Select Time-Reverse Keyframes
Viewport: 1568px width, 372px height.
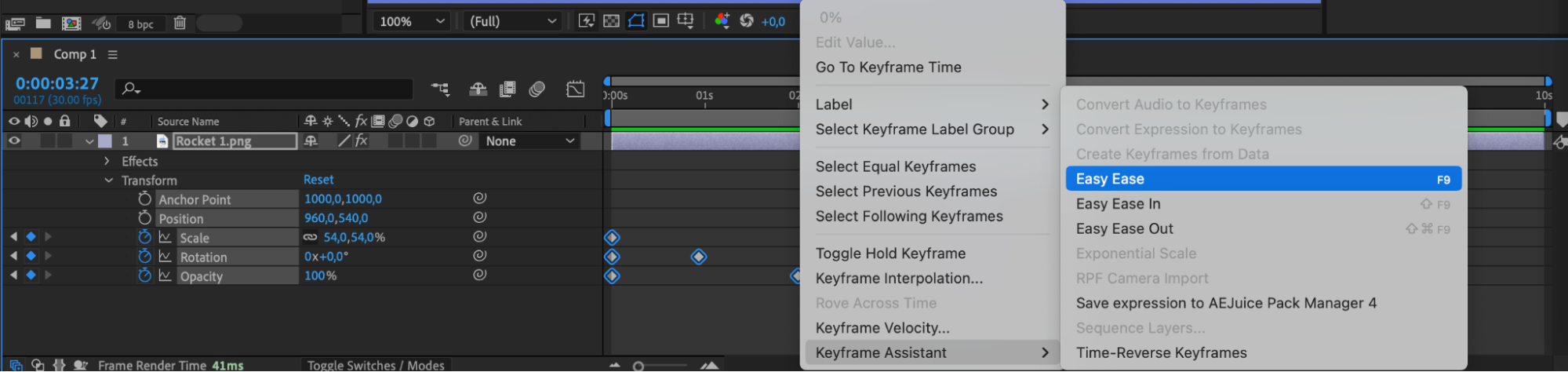pos(1263,353)
